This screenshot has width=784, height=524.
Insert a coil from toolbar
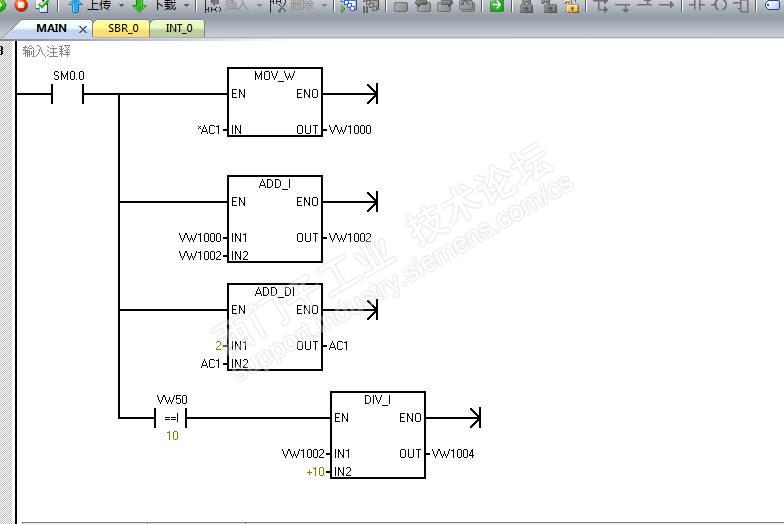(720, 5)
